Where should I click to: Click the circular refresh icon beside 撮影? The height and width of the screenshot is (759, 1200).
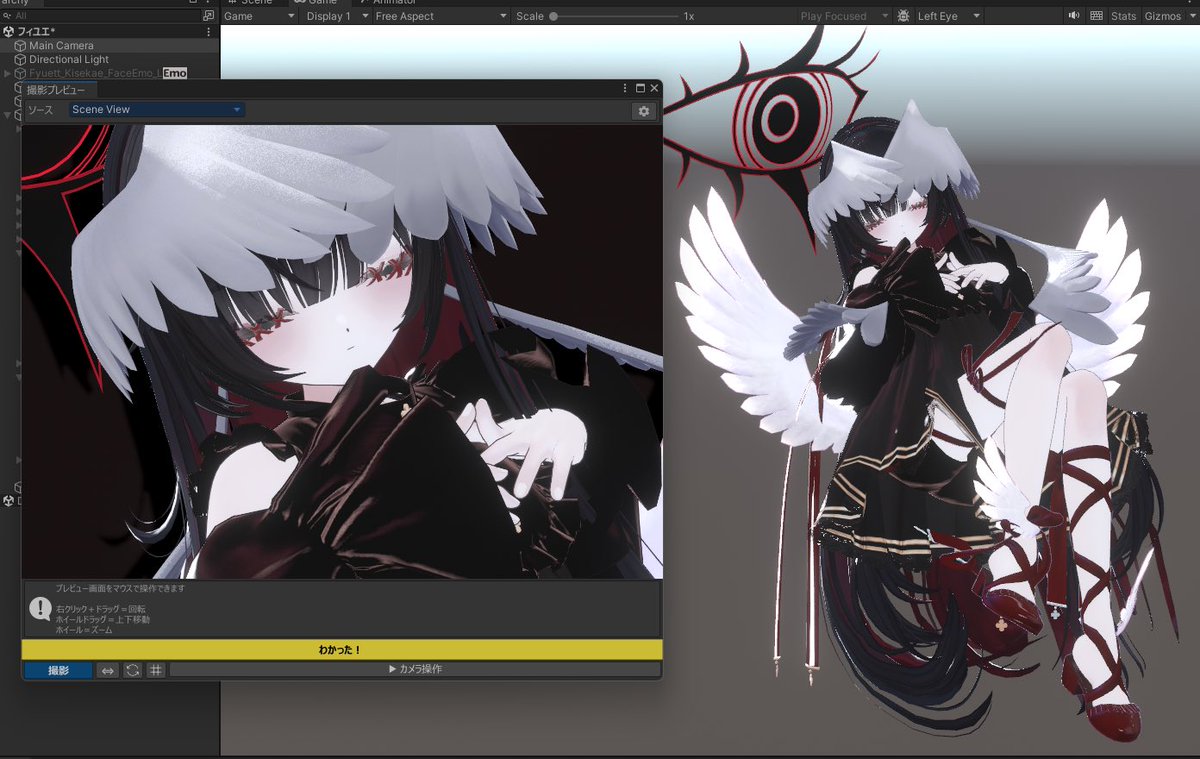(132, 670)
